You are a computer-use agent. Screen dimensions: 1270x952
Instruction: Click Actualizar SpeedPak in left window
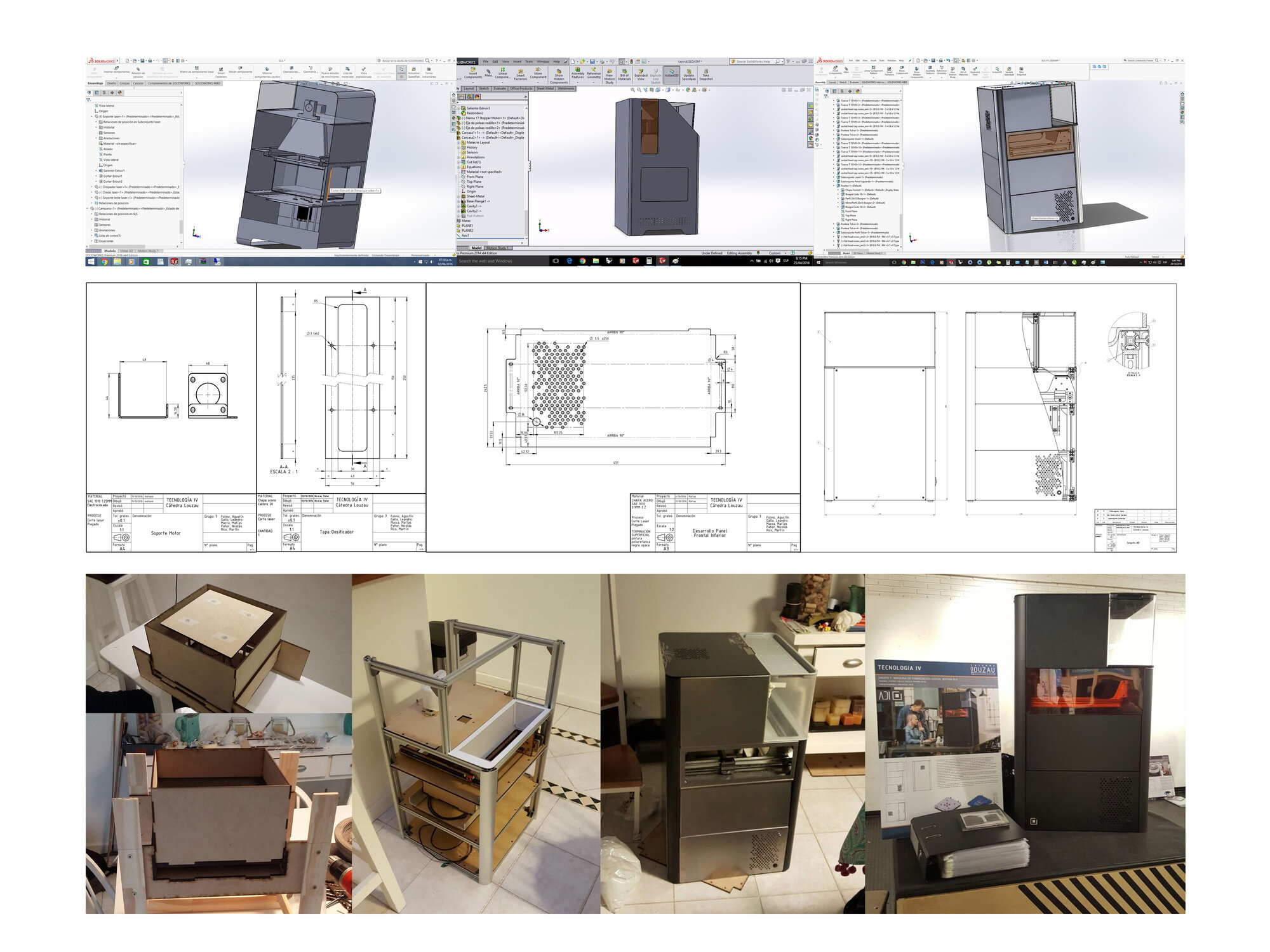coord(414,73)
